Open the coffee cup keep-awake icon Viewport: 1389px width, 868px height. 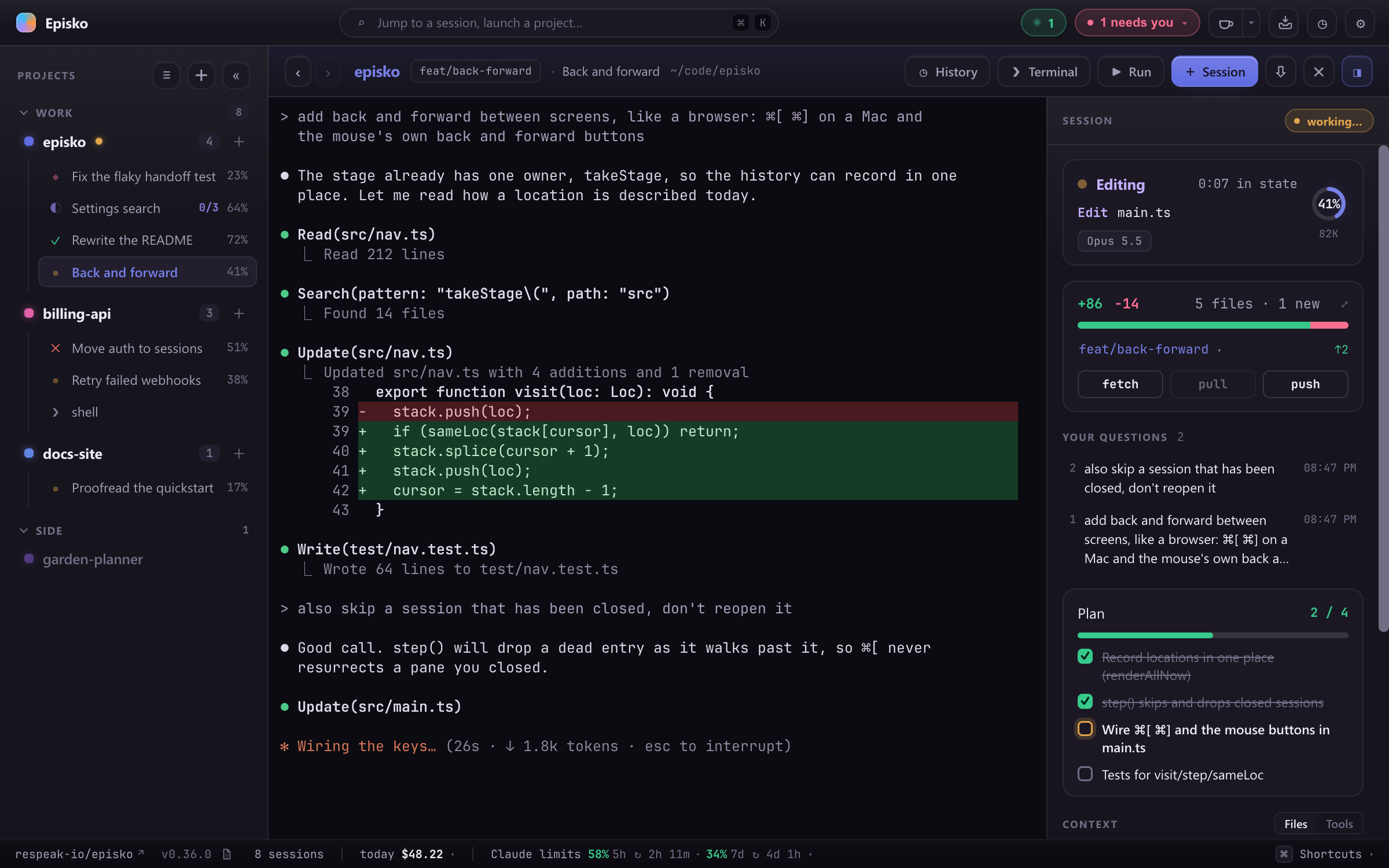click(1226, 23)
